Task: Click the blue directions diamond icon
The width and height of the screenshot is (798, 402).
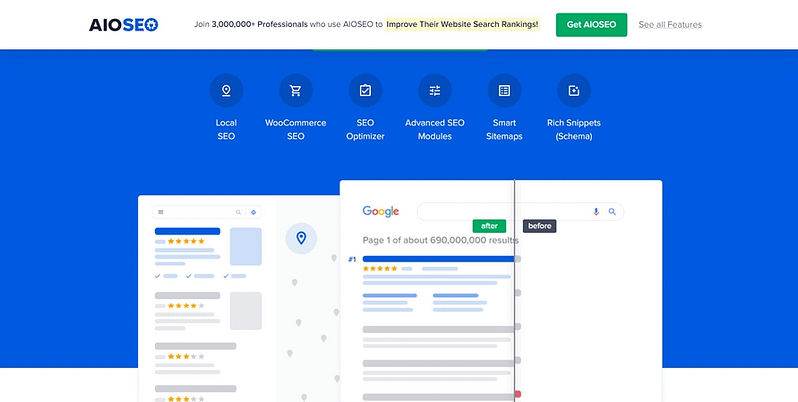Action: coord(253,212)
